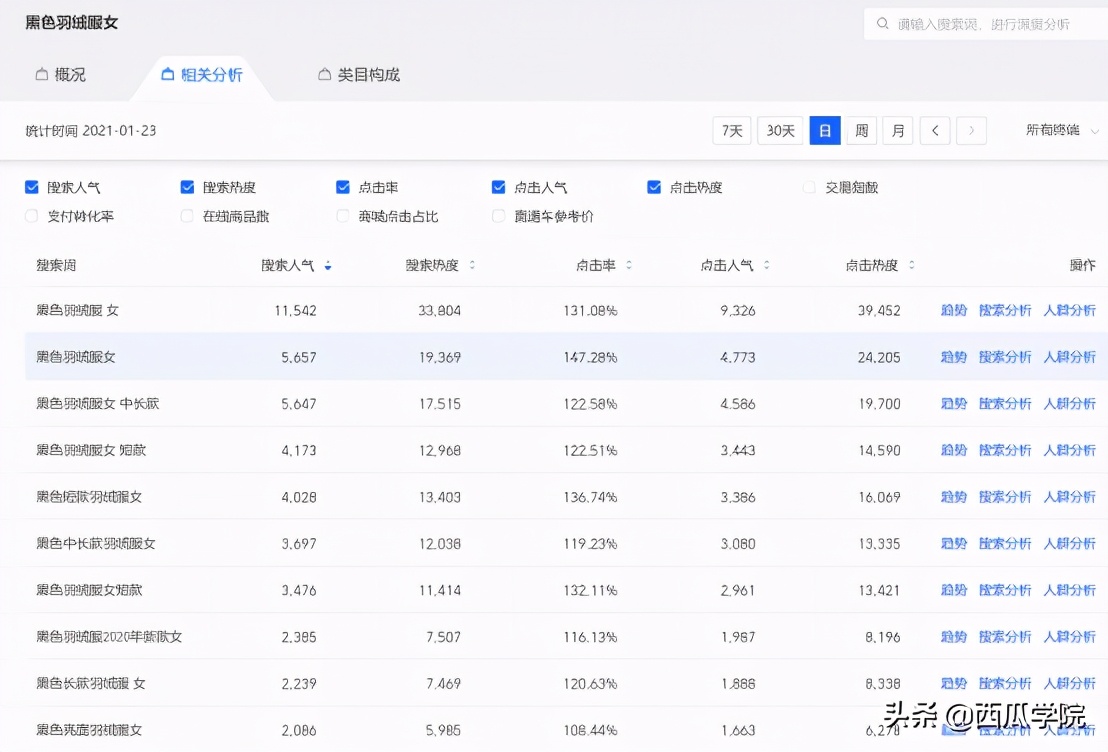Go to previous date with left chevron
The width and height of the screenshot is (1108, 752).
[x=935, y=131]
